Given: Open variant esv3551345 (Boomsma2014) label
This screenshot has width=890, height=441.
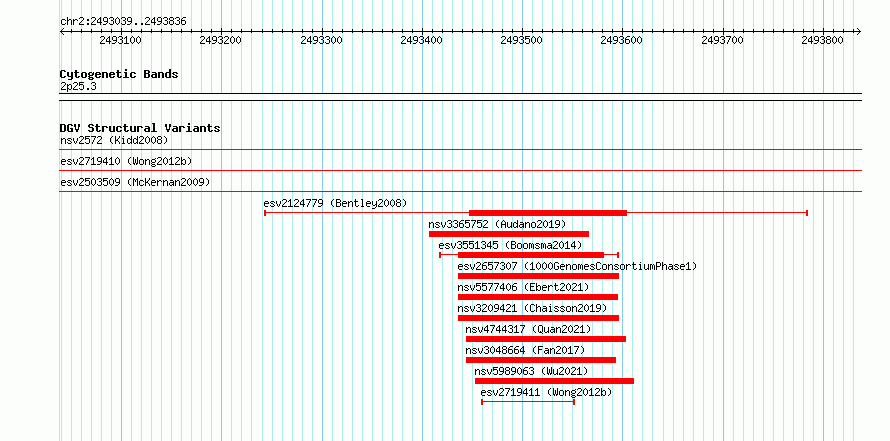Looking at the screenshot, I should [x=510, y=245].
